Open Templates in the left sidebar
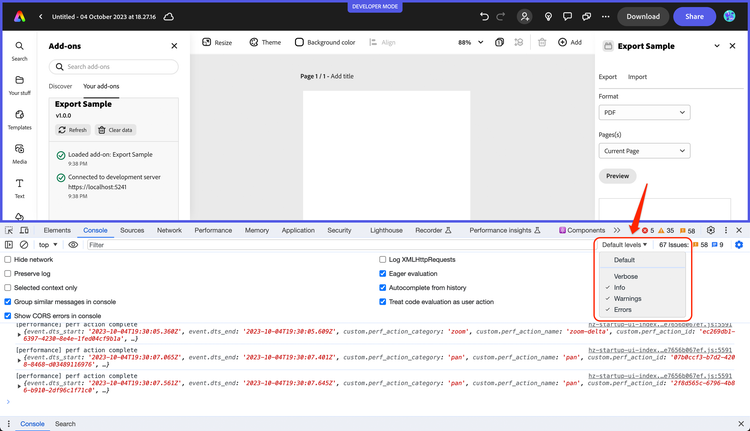 19,118
